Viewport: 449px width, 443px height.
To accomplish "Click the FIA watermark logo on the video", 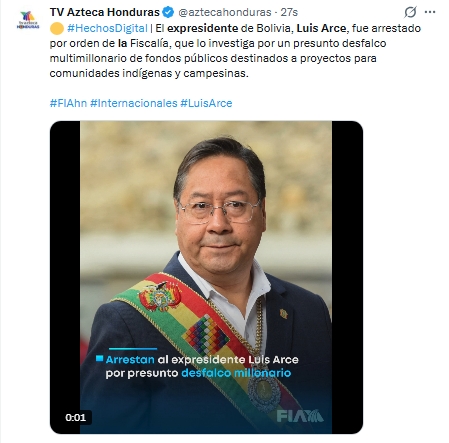I will click(300, 416).
